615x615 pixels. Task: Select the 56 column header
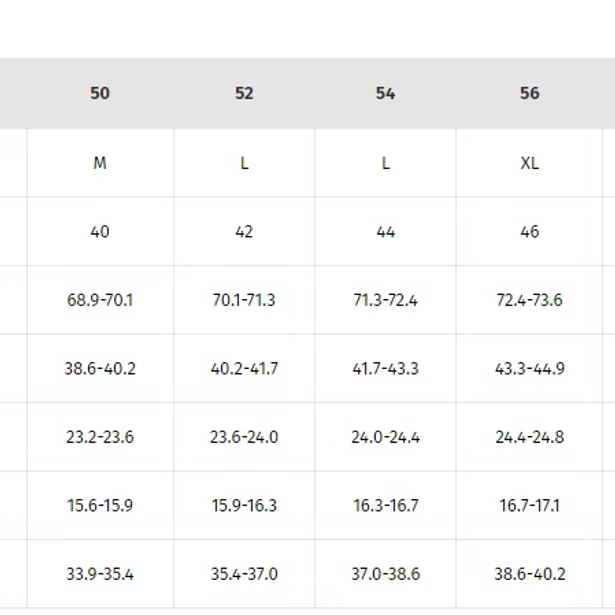point(529,93)
